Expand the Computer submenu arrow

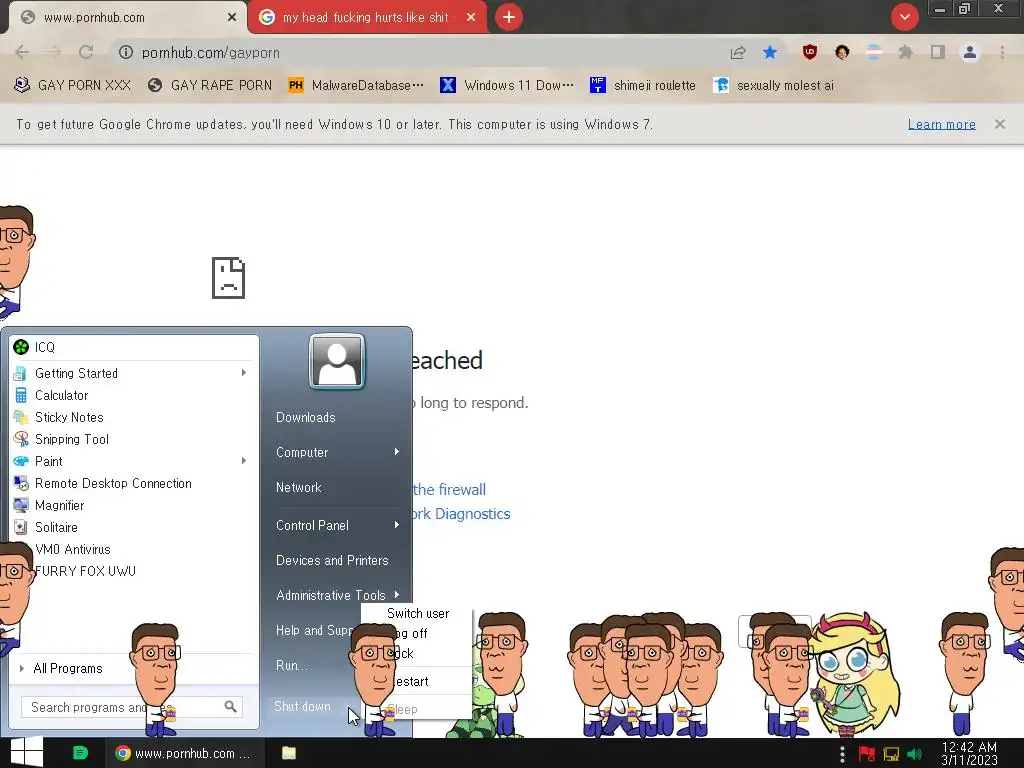coord(396,452)
